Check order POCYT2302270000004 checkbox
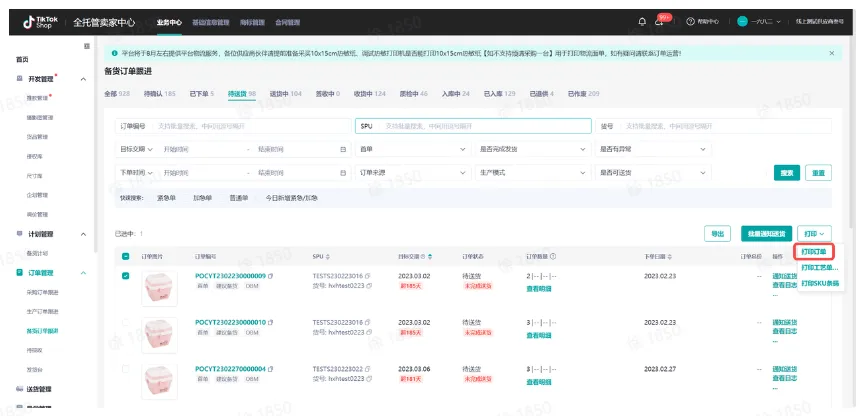 (125, 368)
